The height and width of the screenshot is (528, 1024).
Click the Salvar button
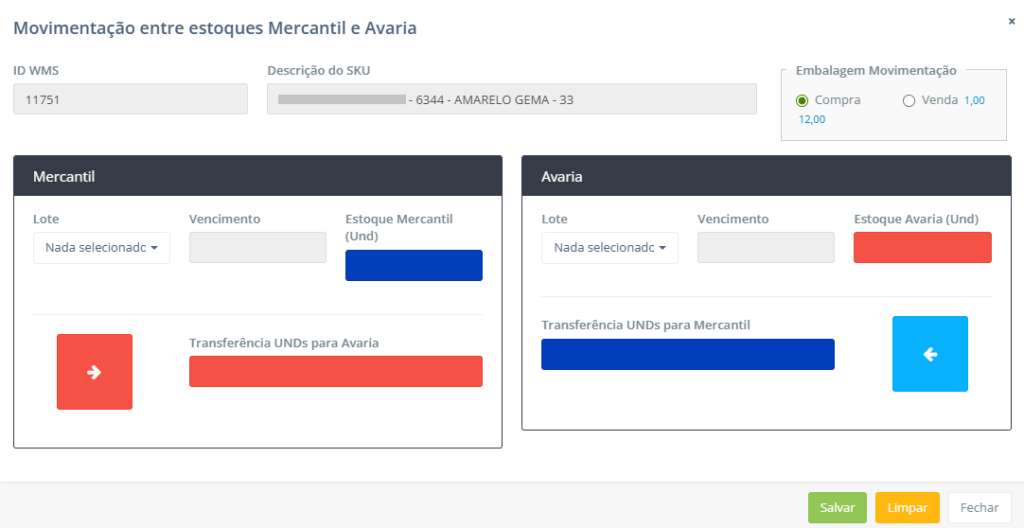pyautogui.click(x=837, y=508)
